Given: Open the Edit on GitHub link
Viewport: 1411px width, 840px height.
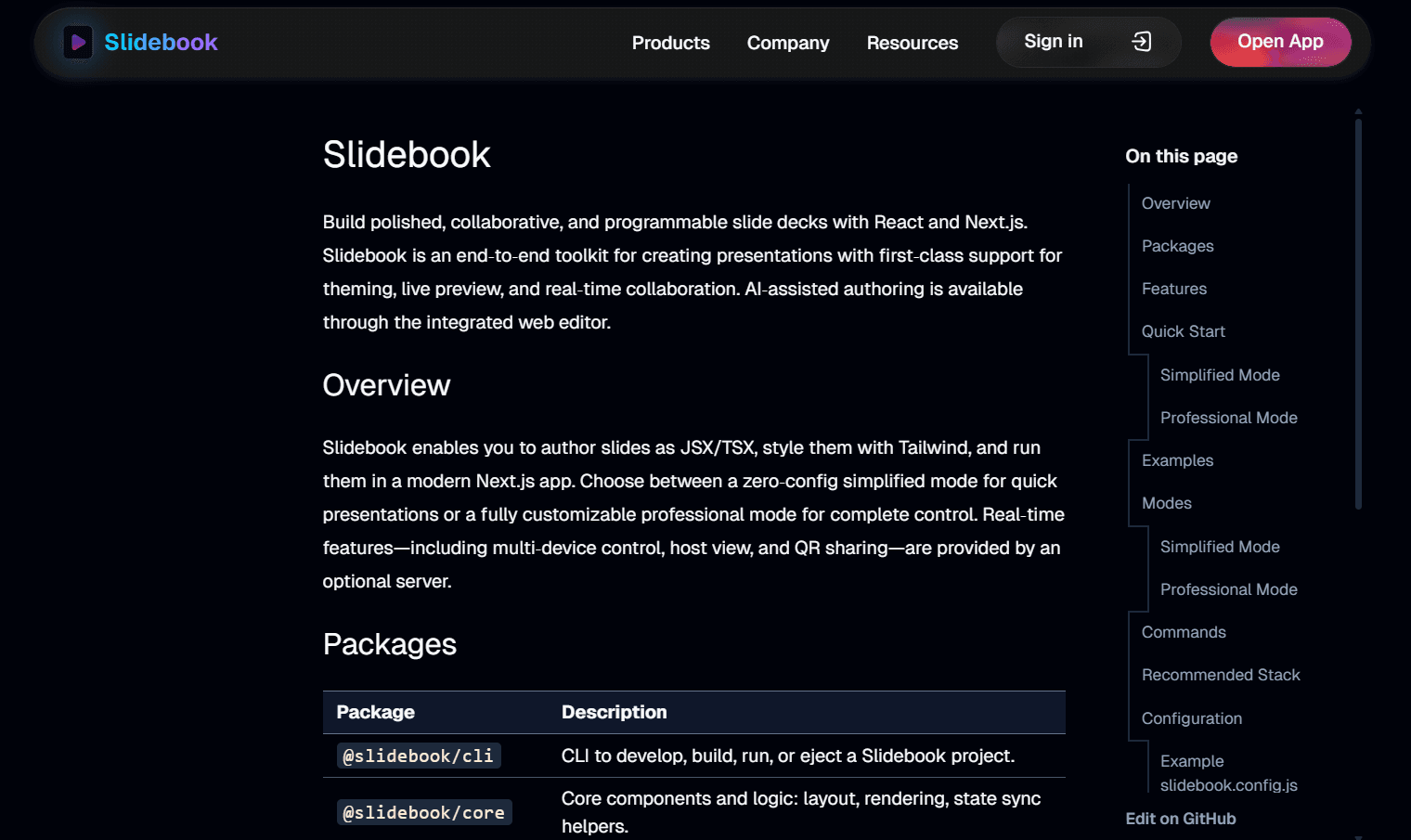Looking at the screenshot, I should click(x=1180, y=819).
